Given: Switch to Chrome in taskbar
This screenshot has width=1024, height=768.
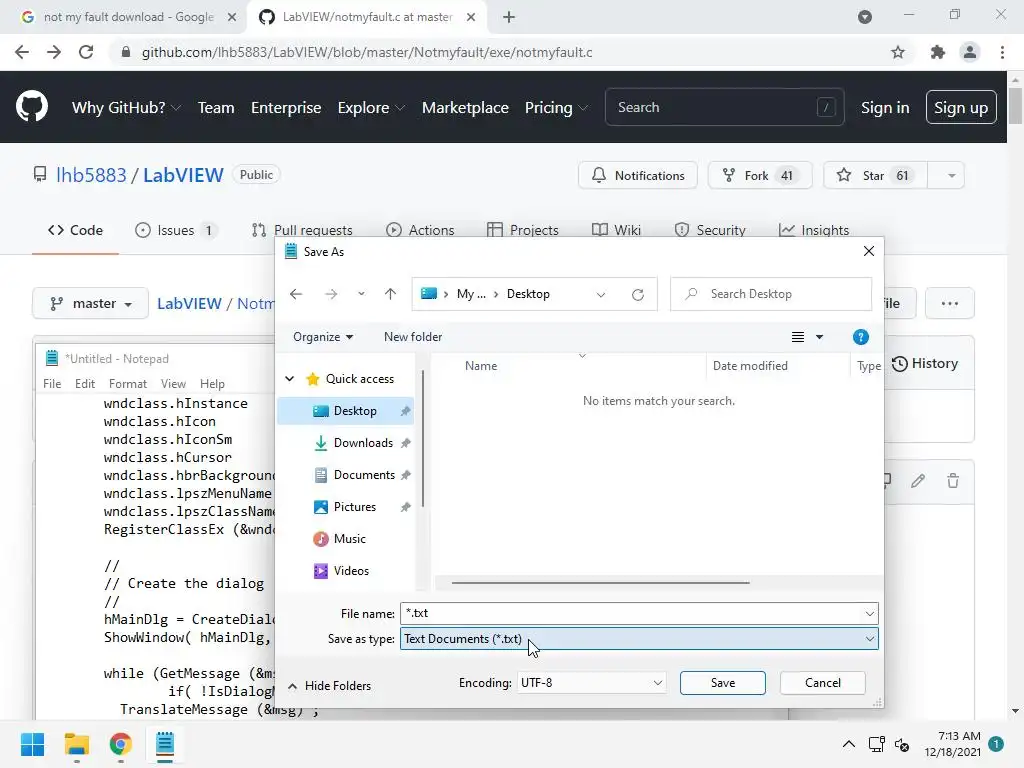Looking at the screenshot, I should pos(121,744).
